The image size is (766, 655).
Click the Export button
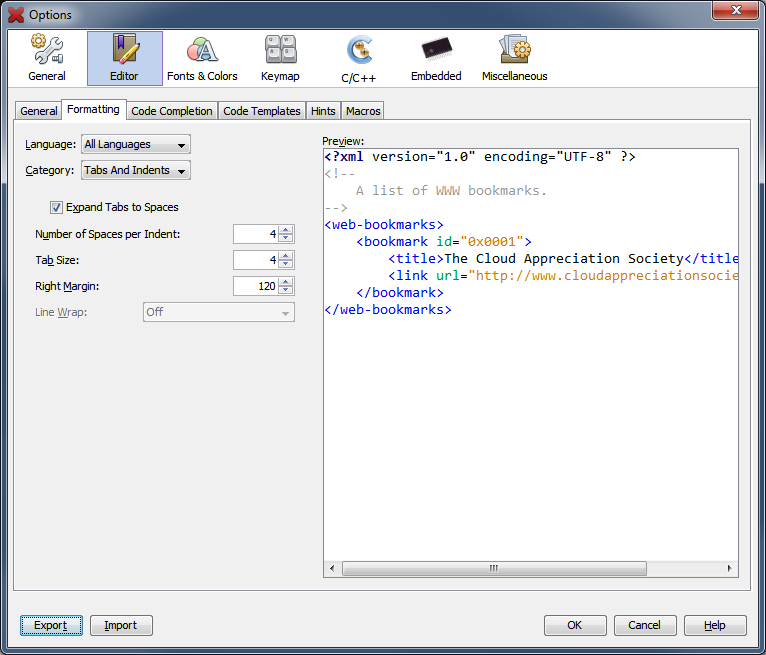(x=51, y=625)
